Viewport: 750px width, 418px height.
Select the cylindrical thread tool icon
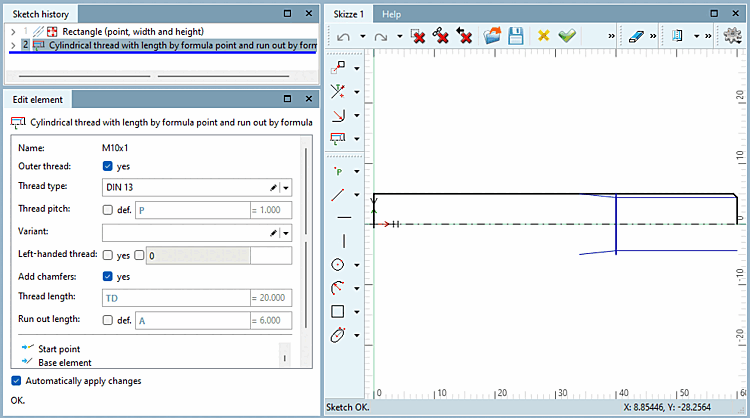pos(338,138)
